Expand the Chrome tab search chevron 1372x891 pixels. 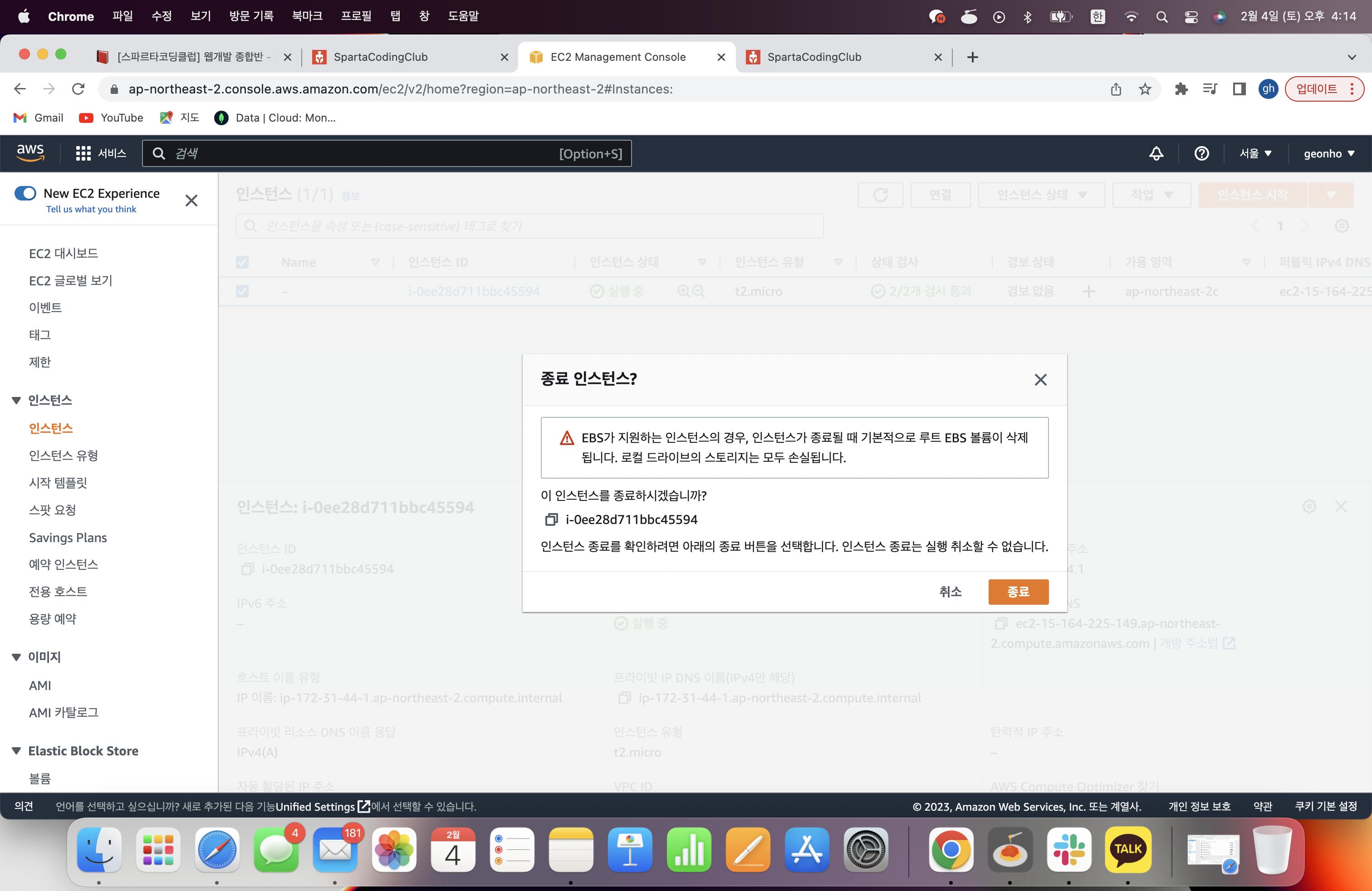1352,57
